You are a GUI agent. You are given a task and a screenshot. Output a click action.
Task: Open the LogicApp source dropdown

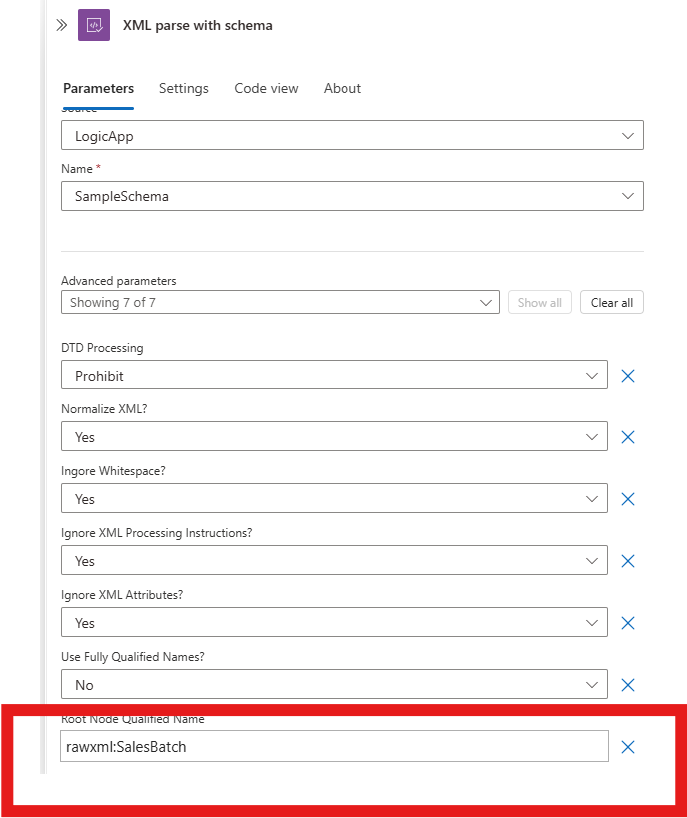click(x=352, y=136)
